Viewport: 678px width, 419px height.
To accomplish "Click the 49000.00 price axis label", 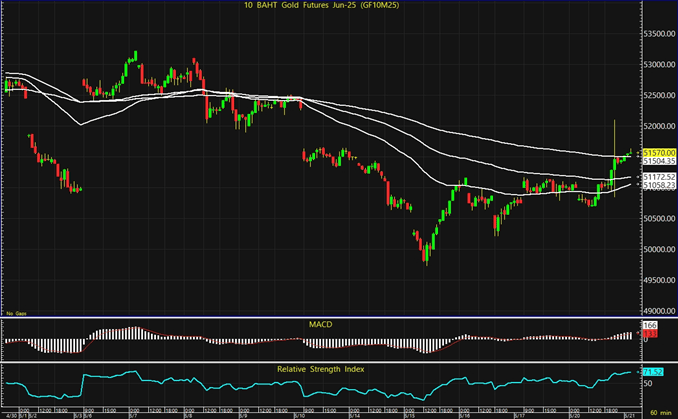I will point(658,311).
